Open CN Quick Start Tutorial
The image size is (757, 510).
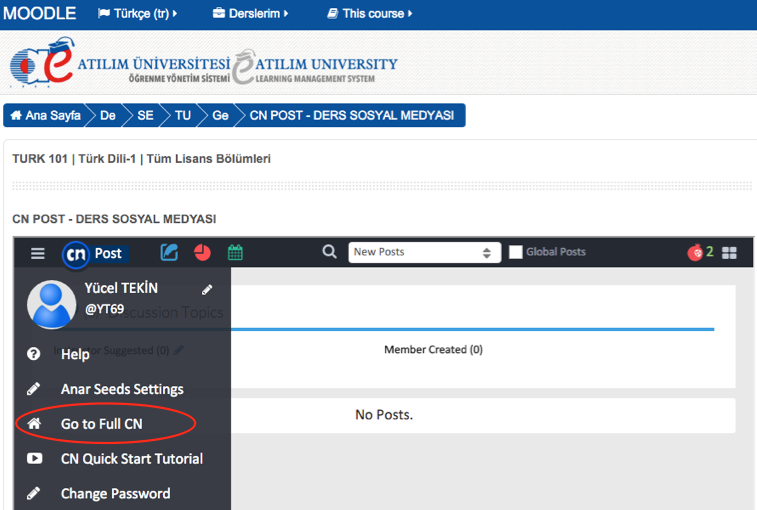pyautogui.click(x=132, y=459)
